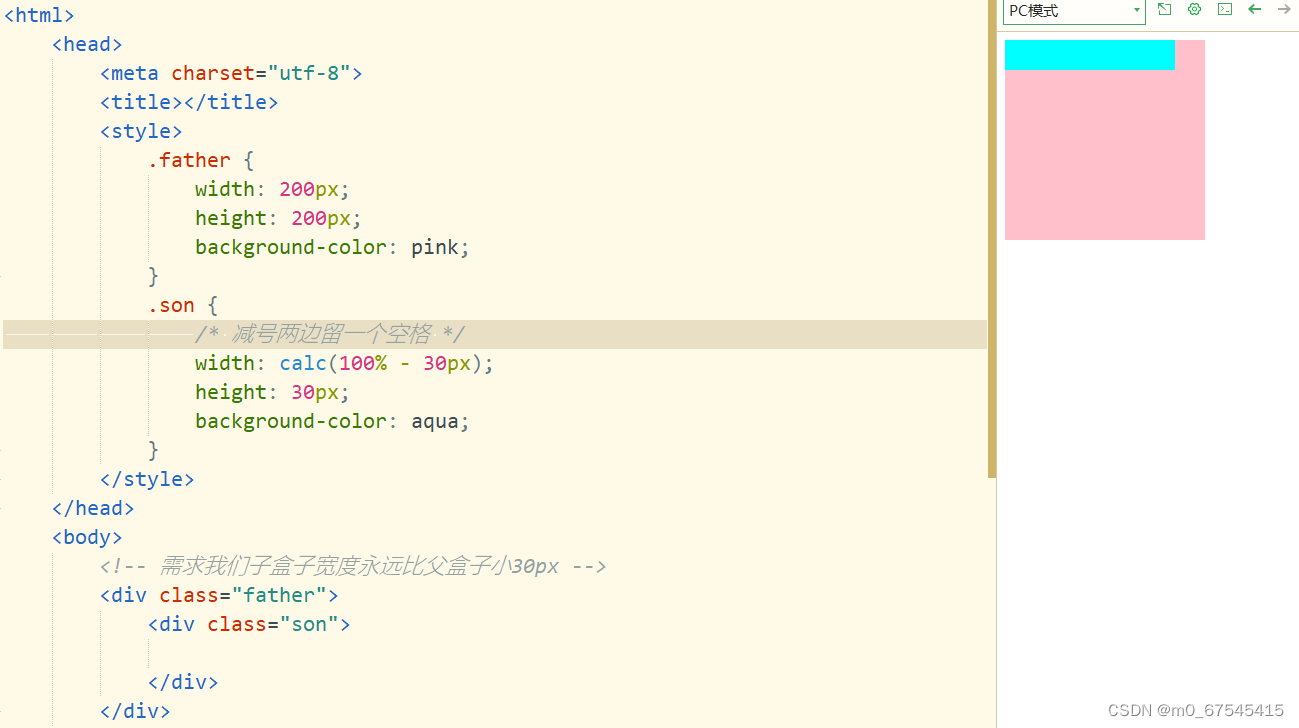Viewport: 1299px width, 728px height.
Task: Click the aqua son div in preview
Action: 1090,55
